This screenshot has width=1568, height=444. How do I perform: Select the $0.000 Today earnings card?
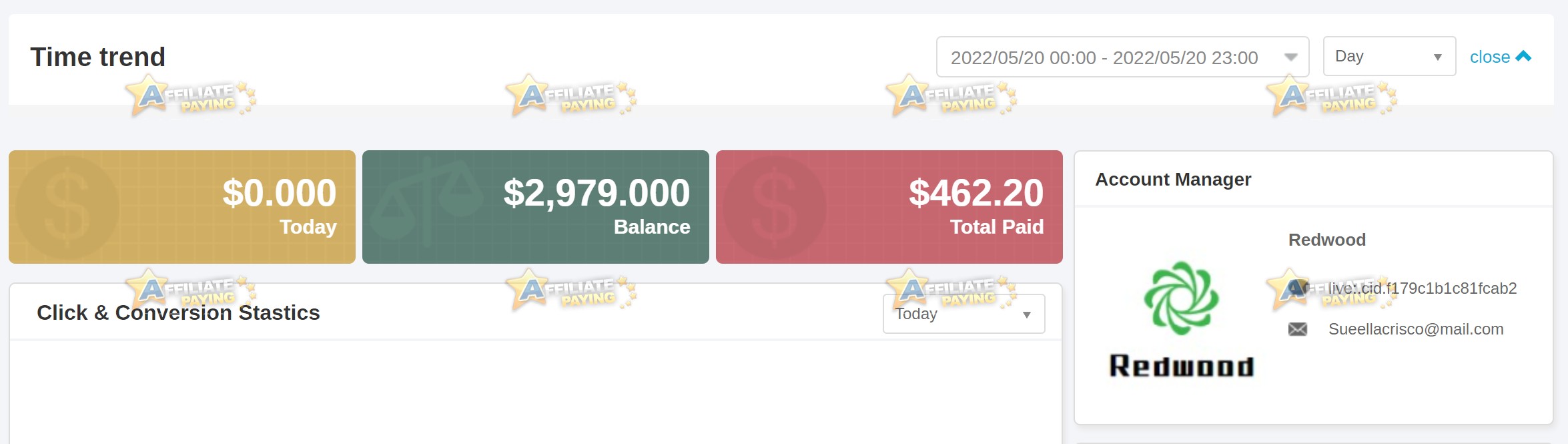(x=182, y=207)
